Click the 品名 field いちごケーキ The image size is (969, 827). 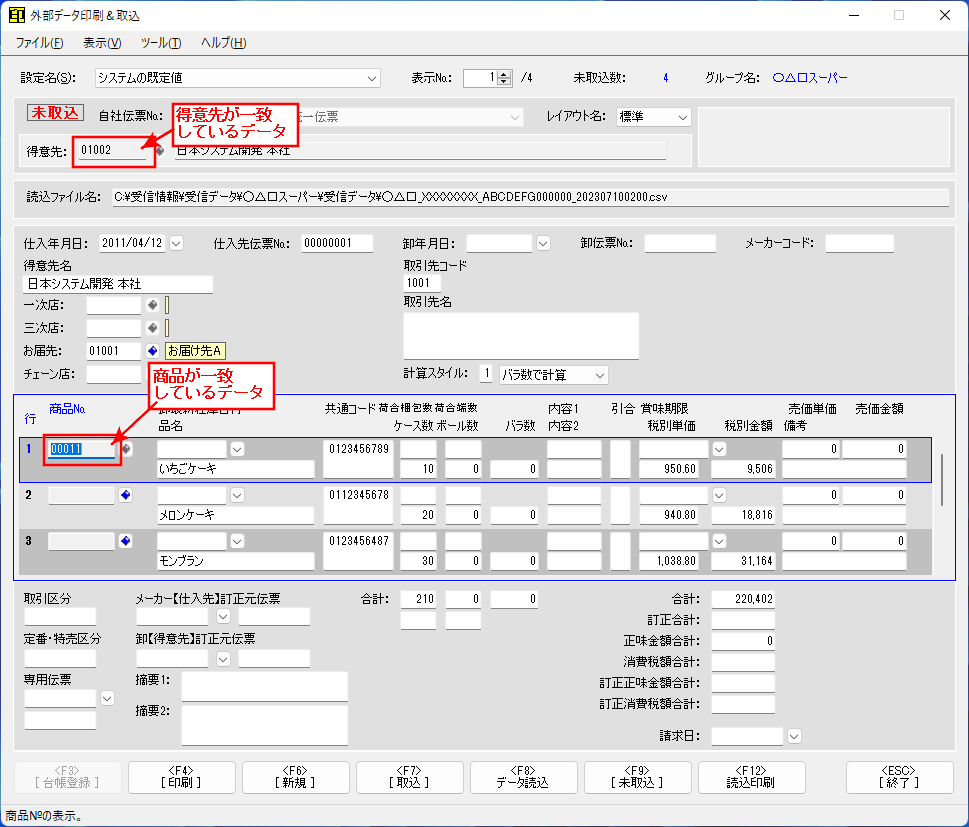(x=235, y=469)
